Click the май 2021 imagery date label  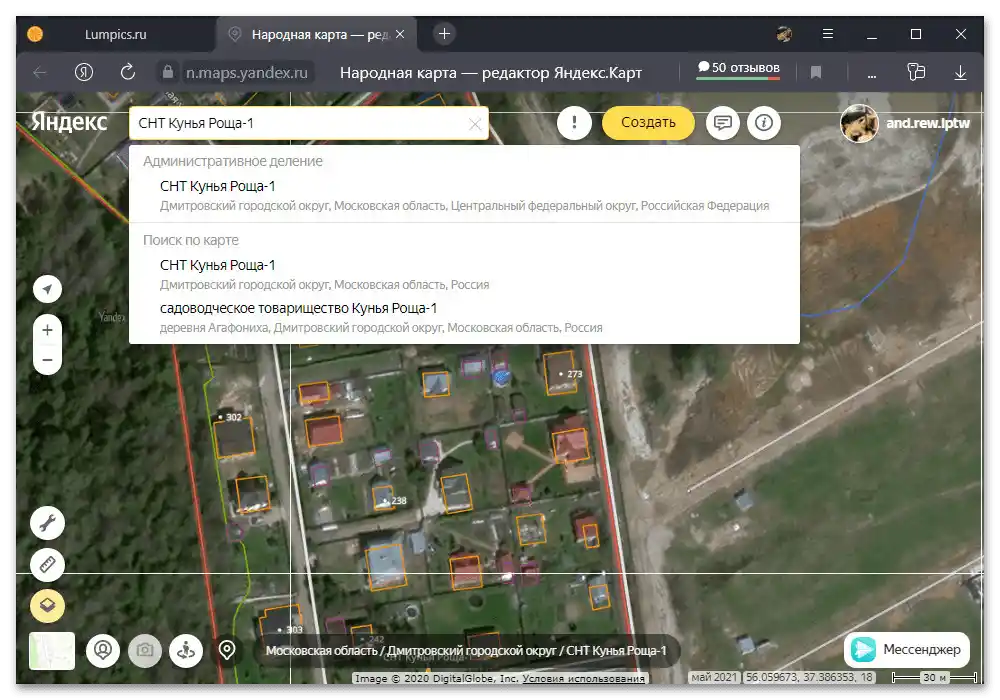click(x=714, y=677)
